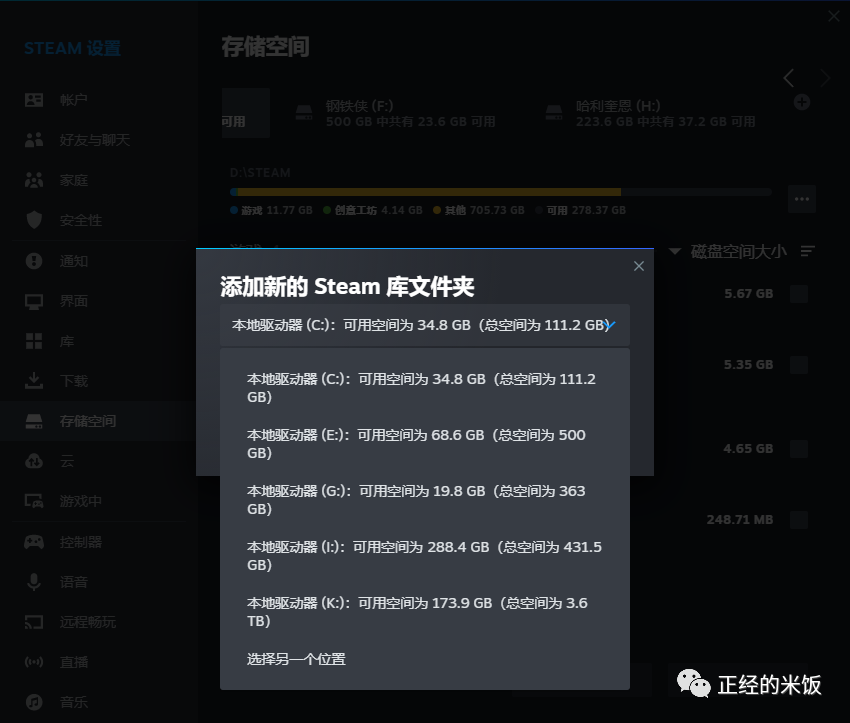Select 选择另一个位置 option
The height and width of the screenshot is (723, 850).
click(x=424, y=659)
